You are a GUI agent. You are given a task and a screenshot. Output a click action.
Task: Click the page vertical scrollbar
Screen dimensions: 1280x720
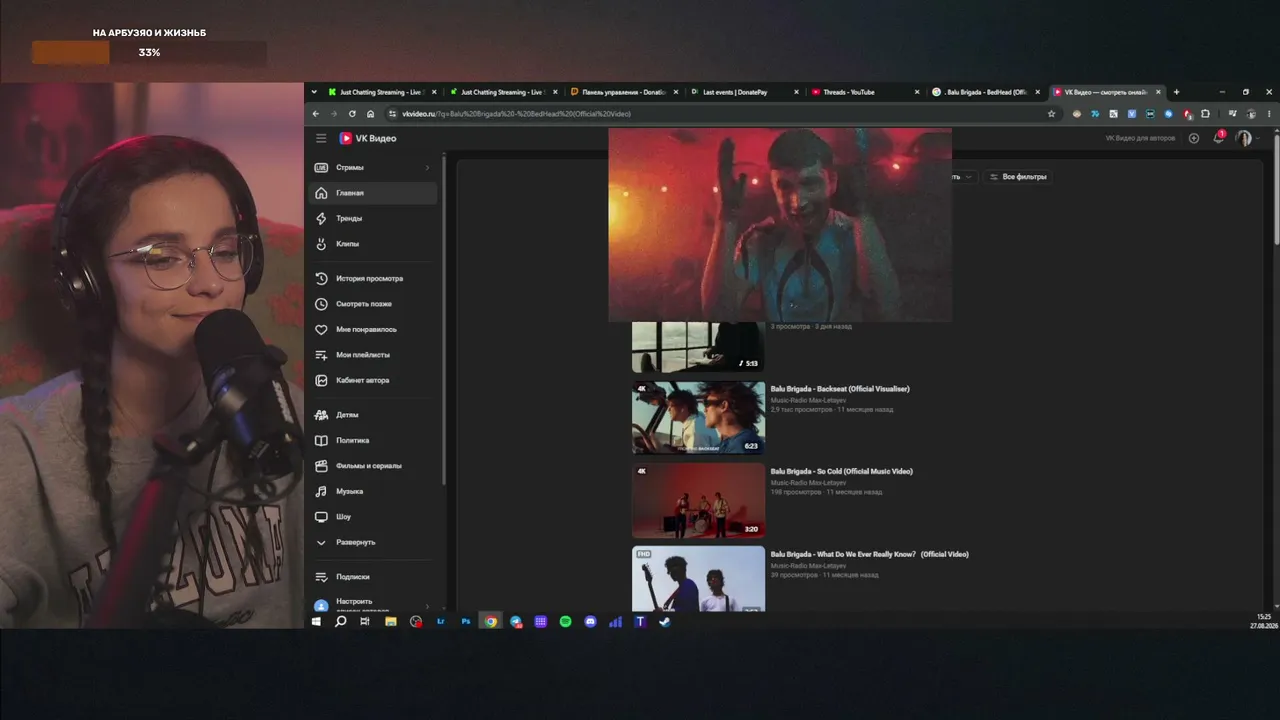tap(1276, 190)
